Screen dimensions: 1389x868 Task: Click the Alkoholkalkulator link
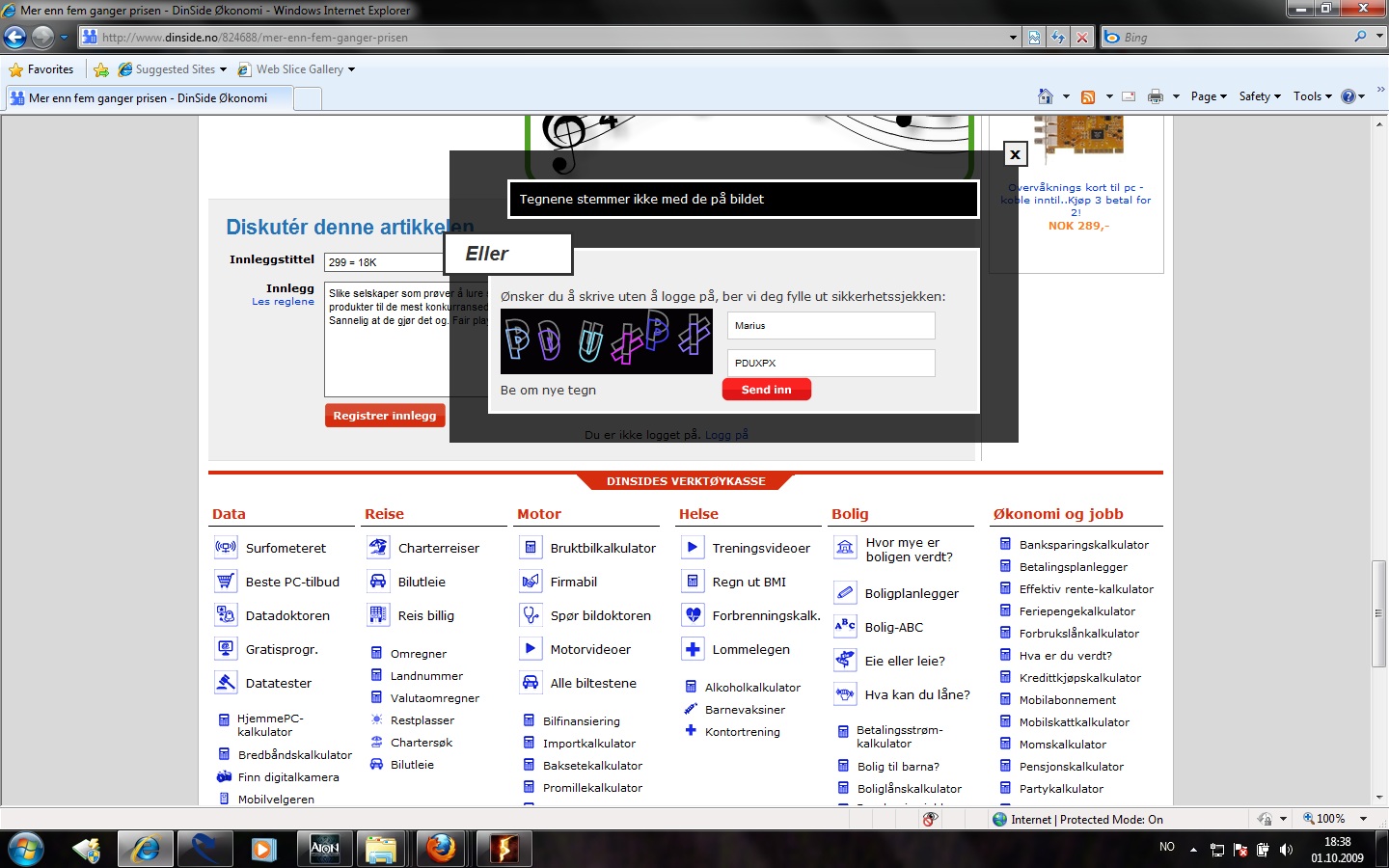coord(752,688)
